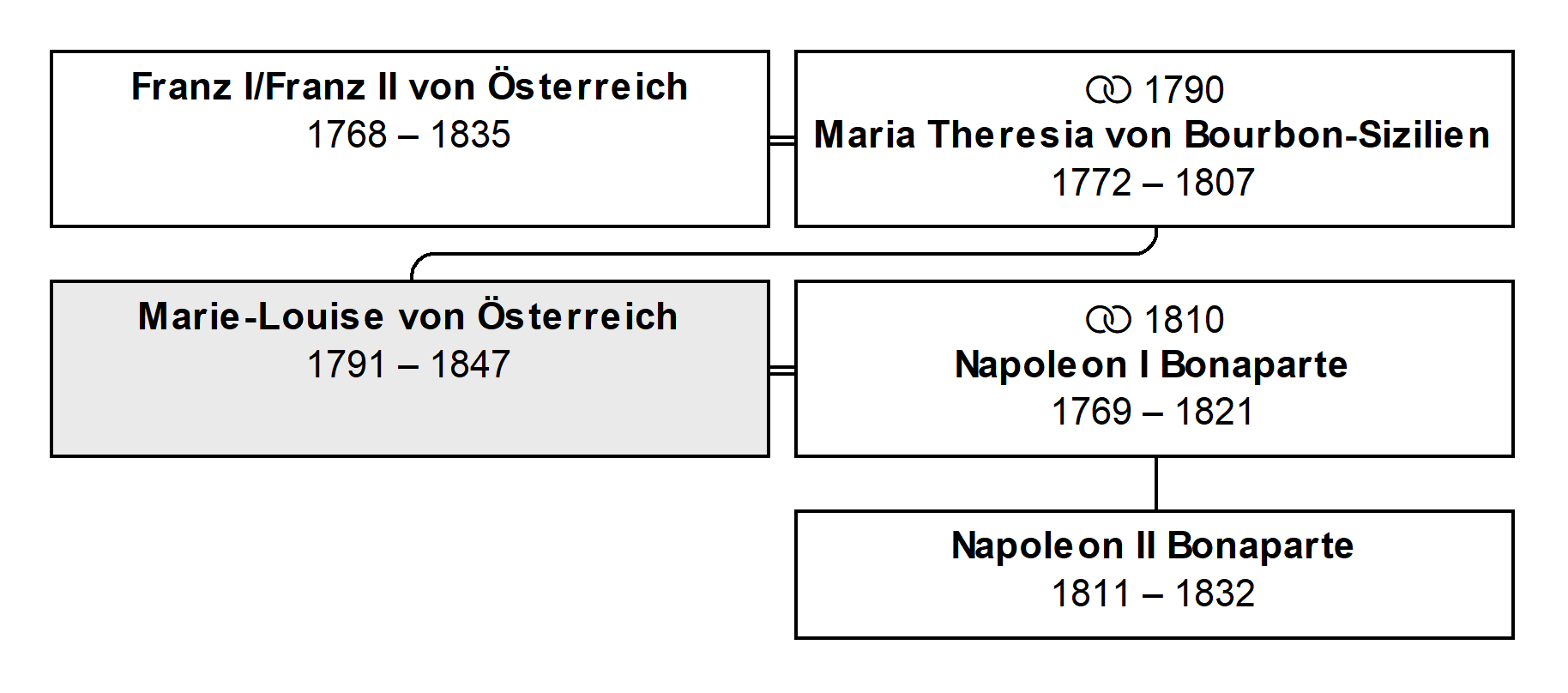Click the marriage rings icon beside 1790

pos(1108,90)
